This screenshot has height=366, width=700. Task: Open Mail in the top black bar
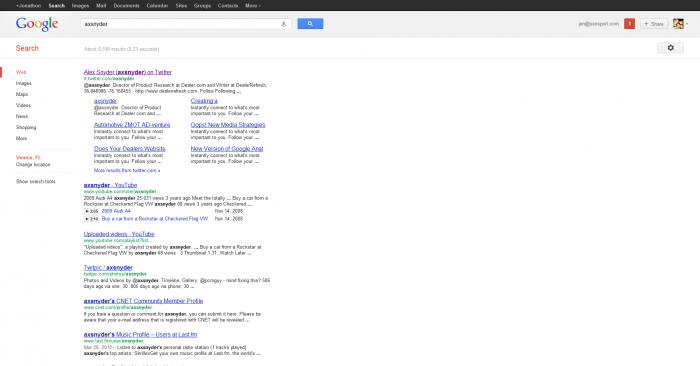tap(101, 5)
